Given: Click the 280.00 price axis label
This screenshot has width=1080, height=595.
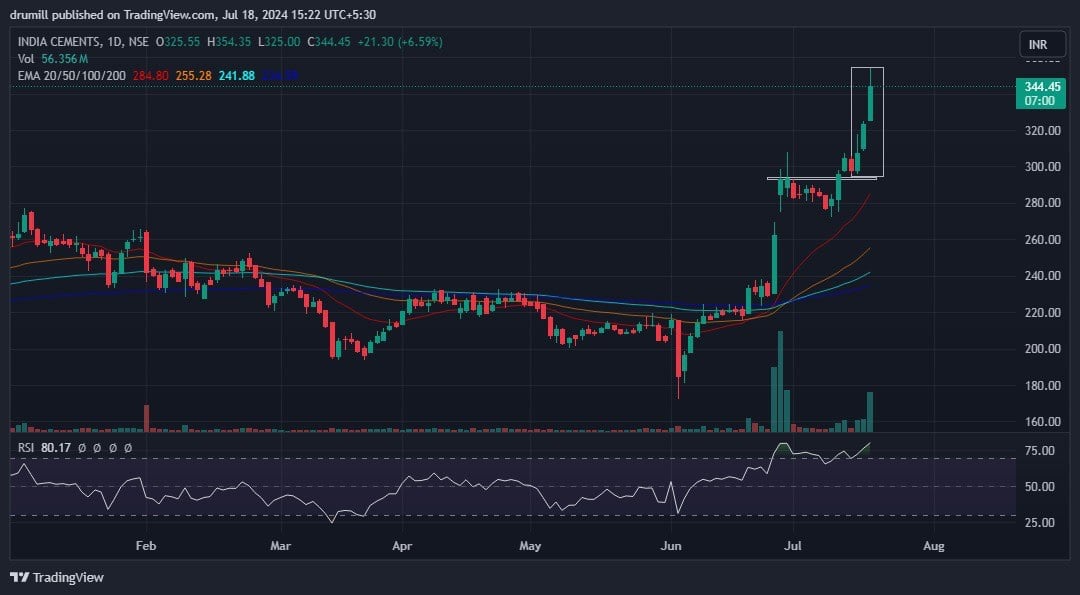Looking at the screenshot, I should [x=1042, y=203].
